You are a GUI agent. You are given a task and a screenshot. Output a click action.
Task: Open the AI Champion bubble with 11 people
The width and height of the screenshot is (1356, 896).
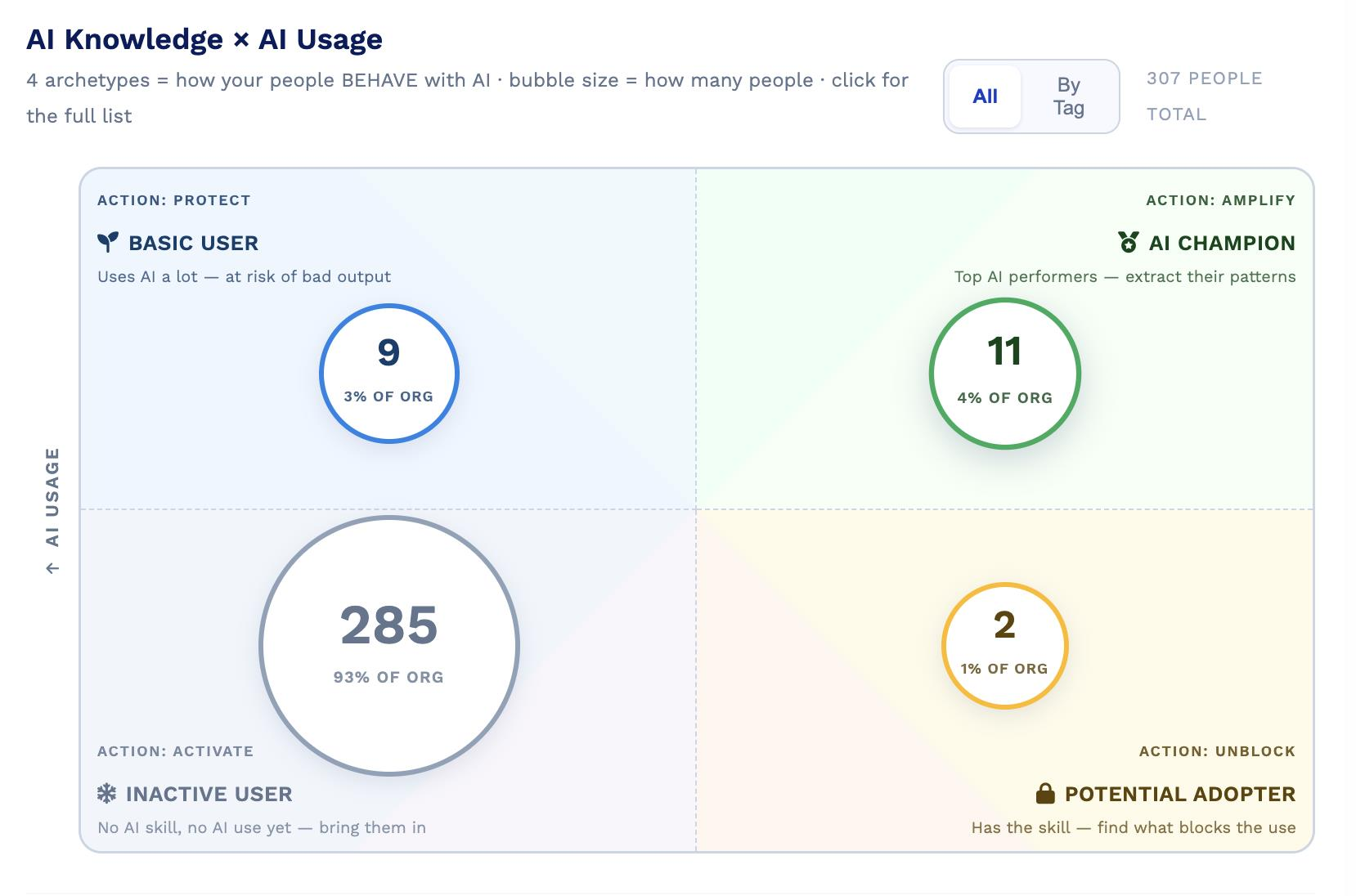(1004, 374)
